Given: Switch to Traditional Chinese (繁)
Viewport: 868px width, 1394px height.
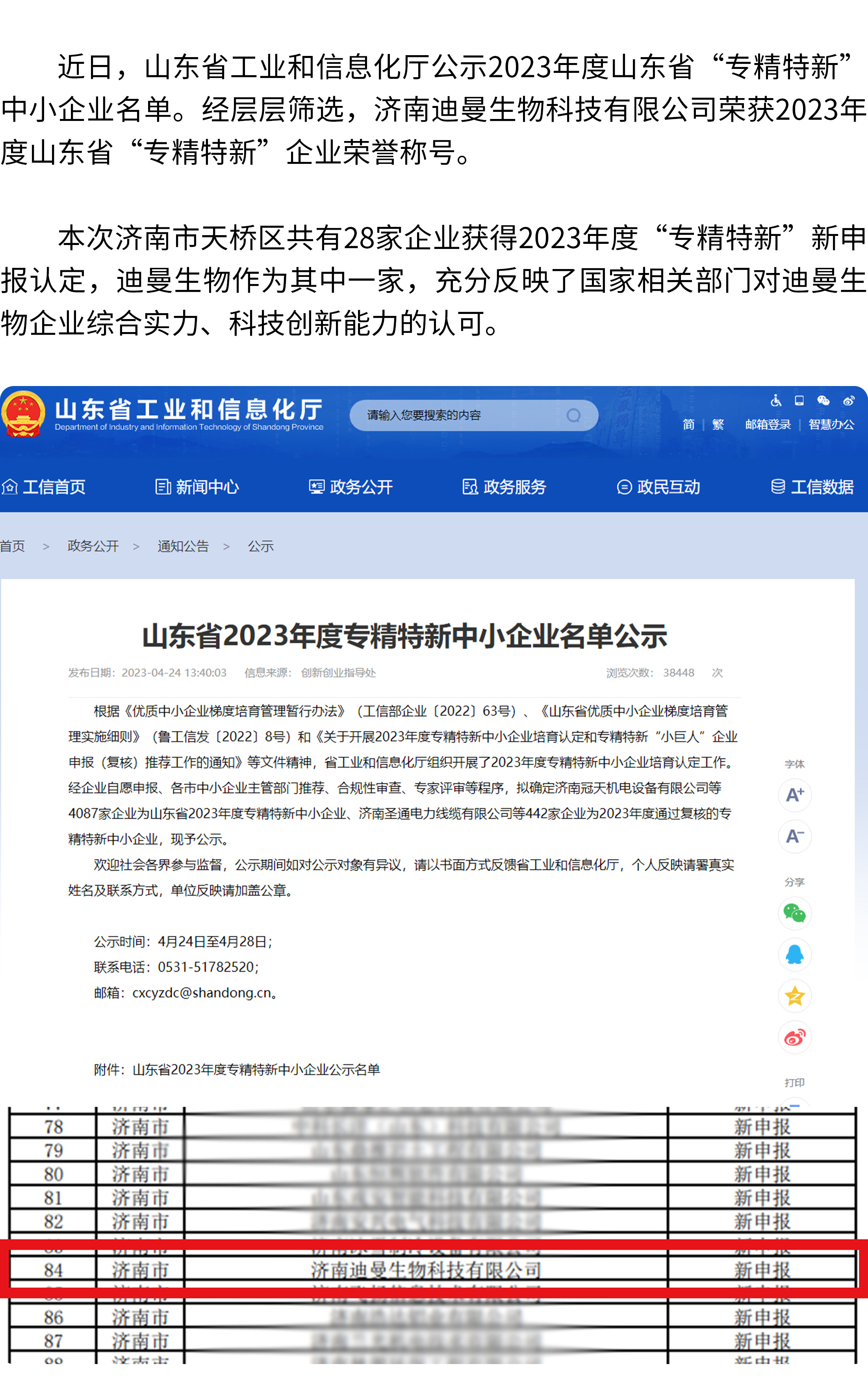Looking at the screenshot, I should click(x=718, y=424).
